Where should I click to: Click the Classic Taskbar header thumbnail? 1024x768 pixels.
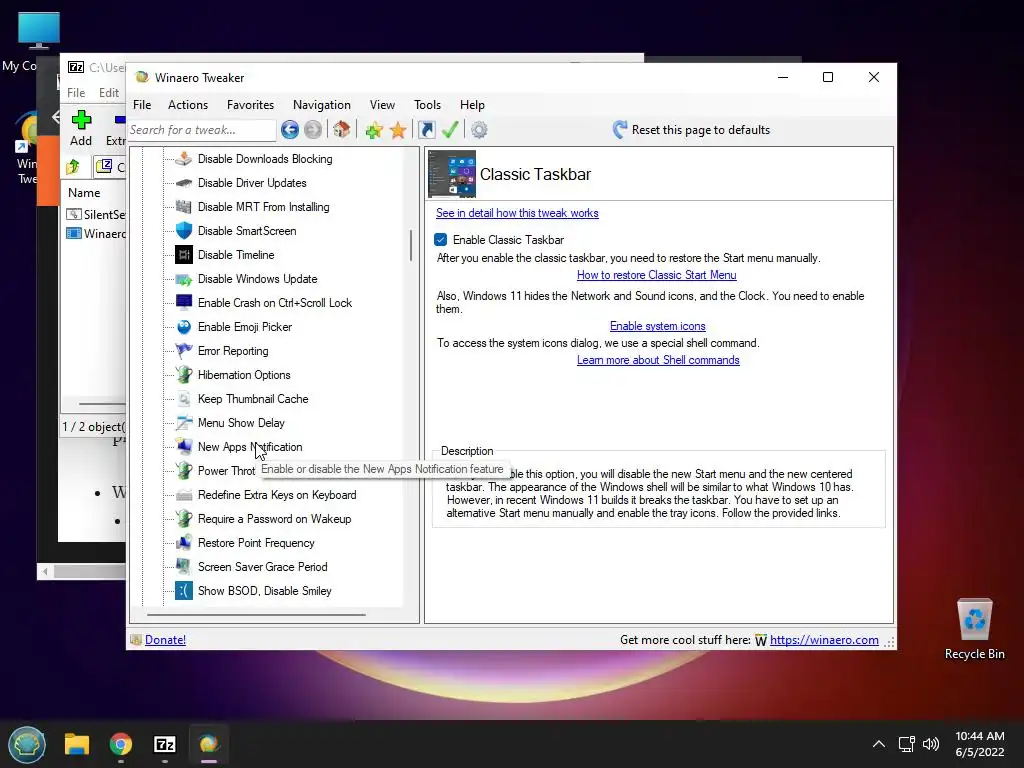coord(452,174)
